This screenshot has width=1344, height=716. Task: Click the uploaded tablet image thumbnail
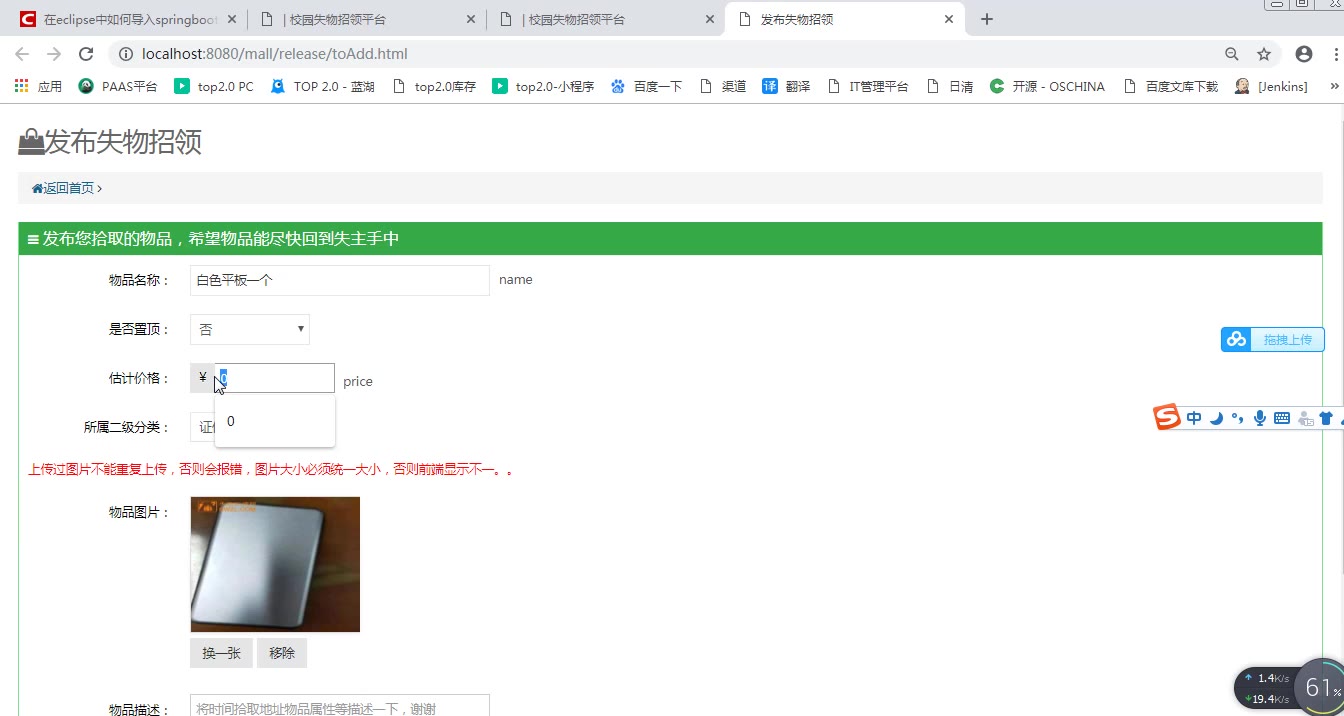[x=275, y=564]
